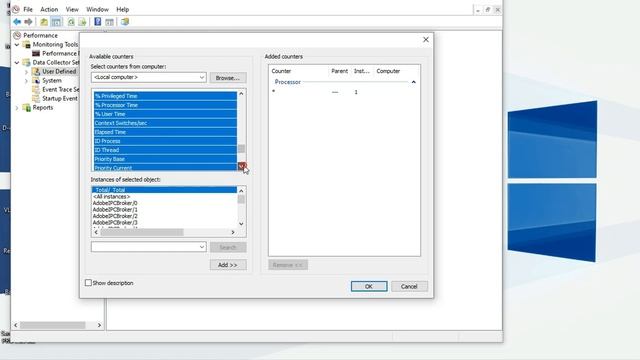Click the counters list scroll-up arrow
640x360 pixels.
241,93
